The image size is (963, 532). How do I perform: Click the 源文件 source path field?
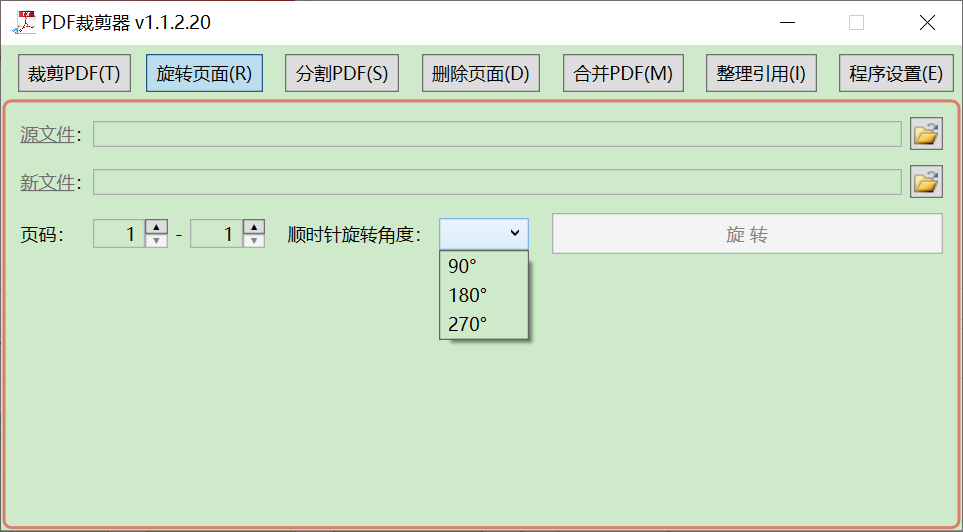click(x=497, y=134)
